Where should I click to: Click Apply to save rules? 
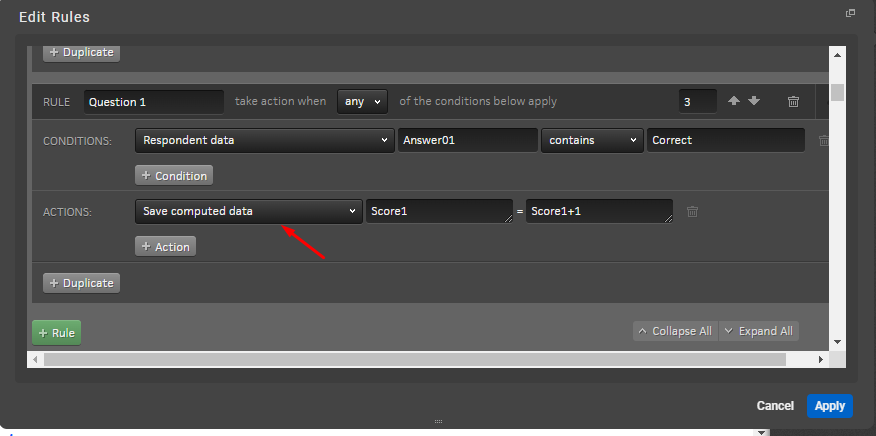click(x=829, y=405)
